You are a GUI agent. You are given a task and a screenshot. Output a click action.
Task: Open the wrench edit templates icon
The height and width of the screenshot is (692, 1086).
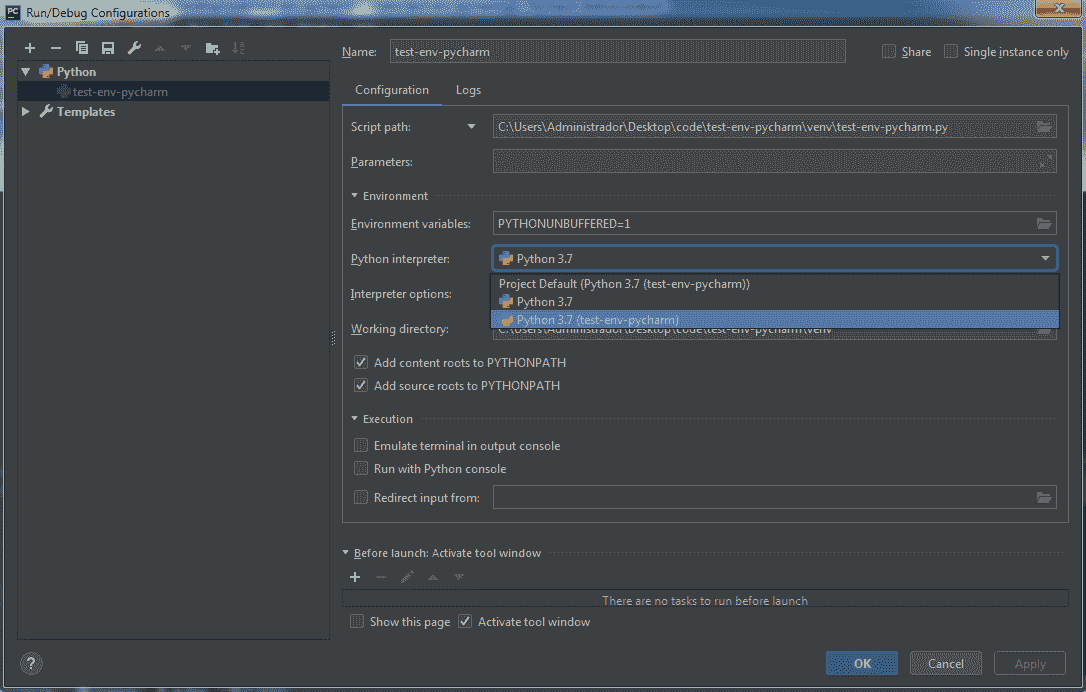134,48
